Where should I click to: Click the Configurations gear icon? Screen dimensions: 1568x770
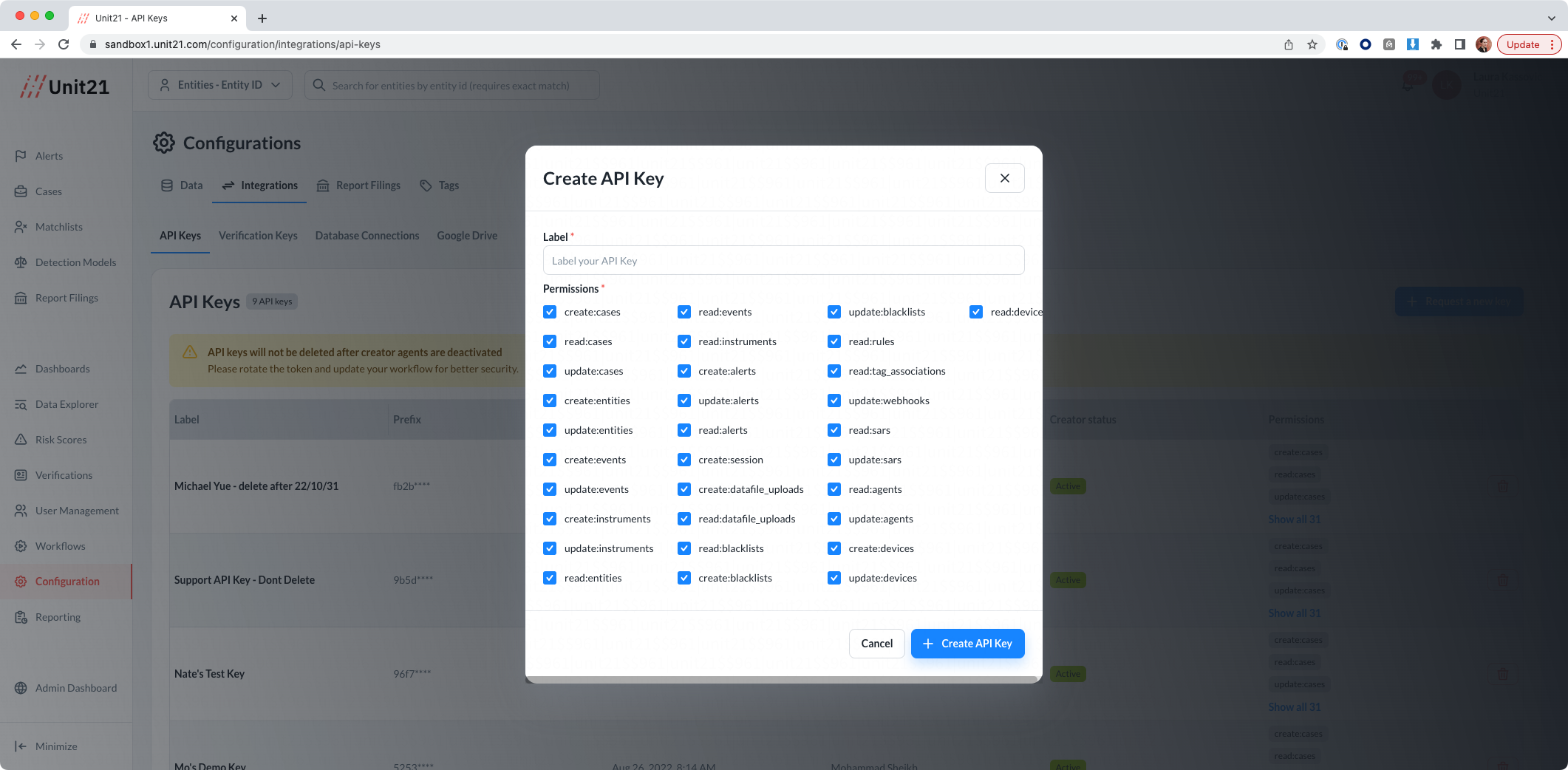[163, 143]
